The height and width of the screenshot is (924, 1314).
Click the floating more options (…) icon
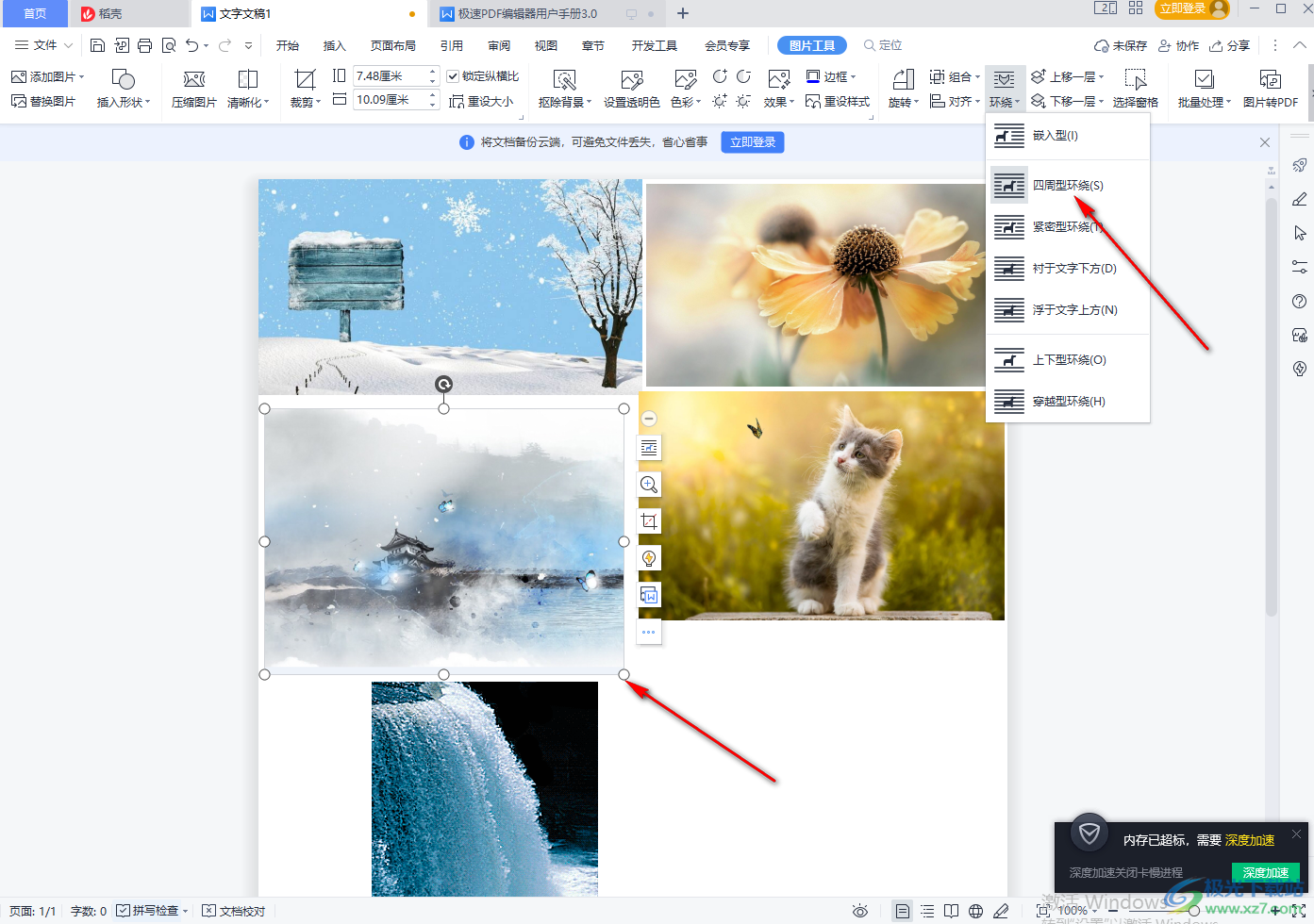(649, 632)
